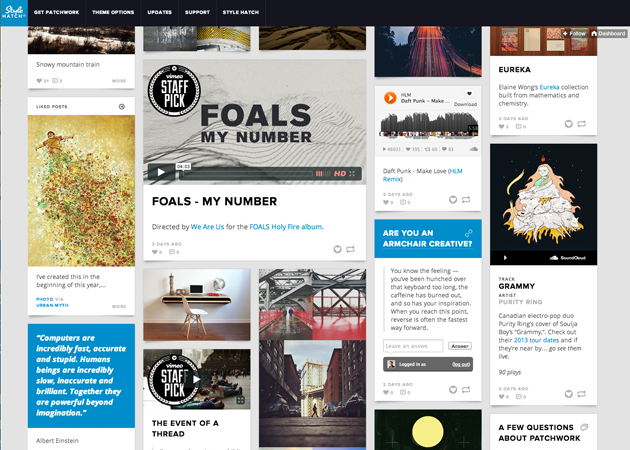Open the Theme Options menu
Screen dimensions: 630x450
click(x=113, y=12)
